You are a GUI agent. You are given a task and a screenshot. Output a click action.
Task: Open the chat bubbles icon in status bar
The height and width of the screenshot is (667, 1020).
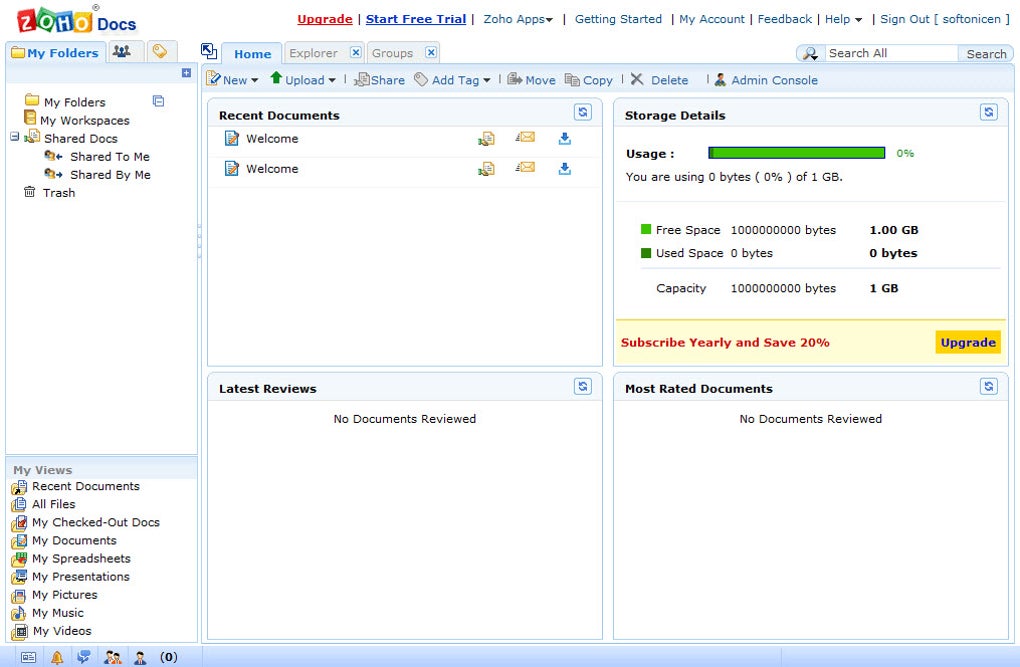(x=83, y=657)
